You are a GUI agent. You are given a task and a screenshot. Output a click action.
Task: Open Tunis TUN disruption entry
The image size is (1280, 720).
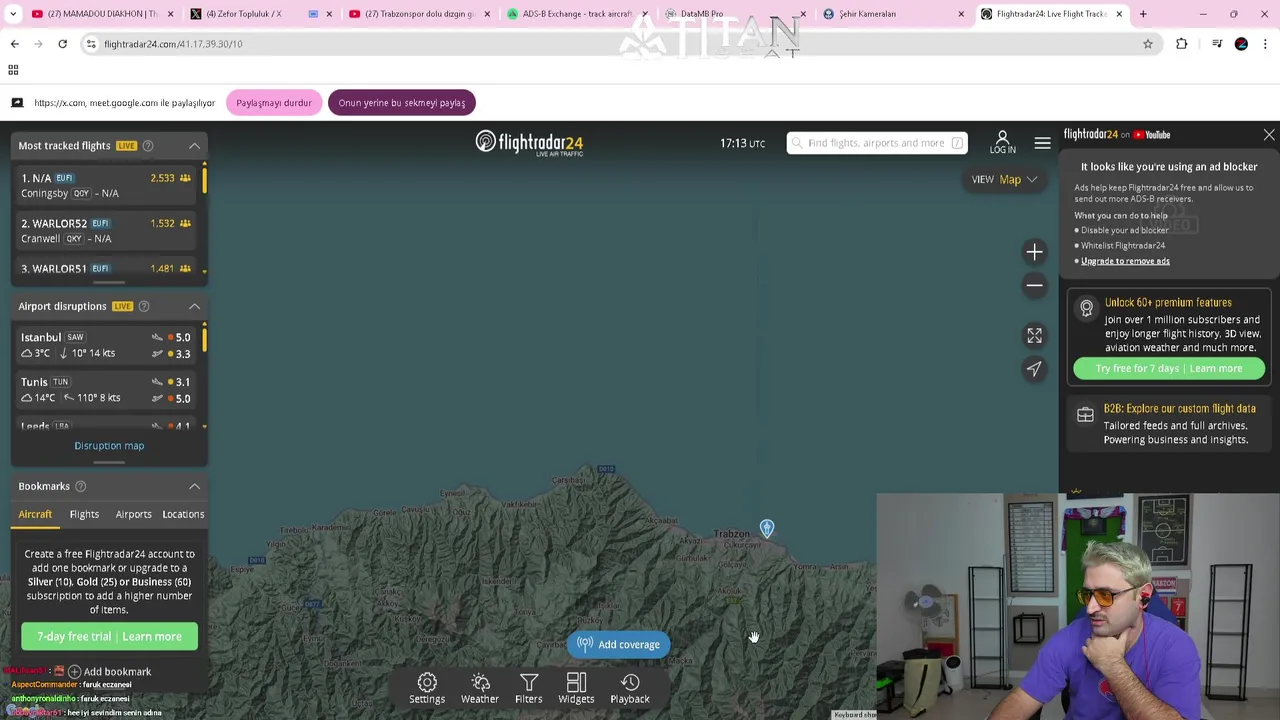click(106, 390)
